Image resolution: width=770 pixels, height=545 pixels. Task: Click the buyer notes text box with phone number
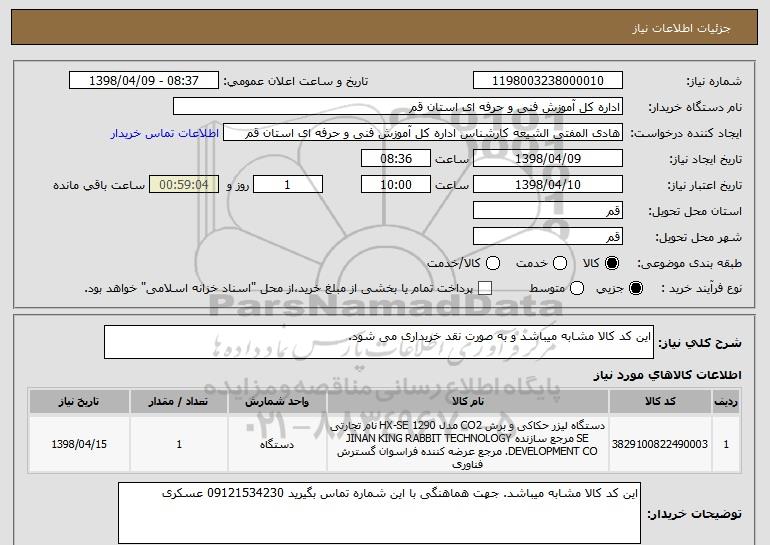coord(379,513)
